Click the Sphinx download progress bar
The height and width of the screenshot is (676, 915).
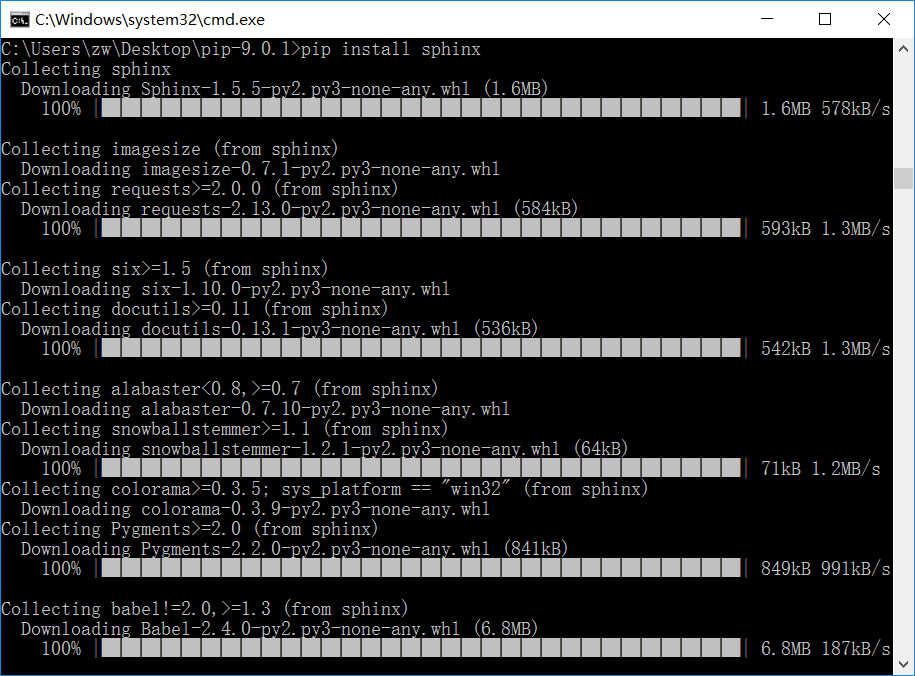pos(421,109)
